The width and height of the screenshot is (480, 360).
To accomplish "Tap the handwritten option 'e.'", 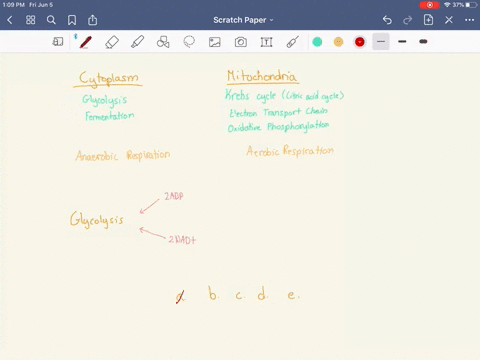I will [x=293, y=295].
